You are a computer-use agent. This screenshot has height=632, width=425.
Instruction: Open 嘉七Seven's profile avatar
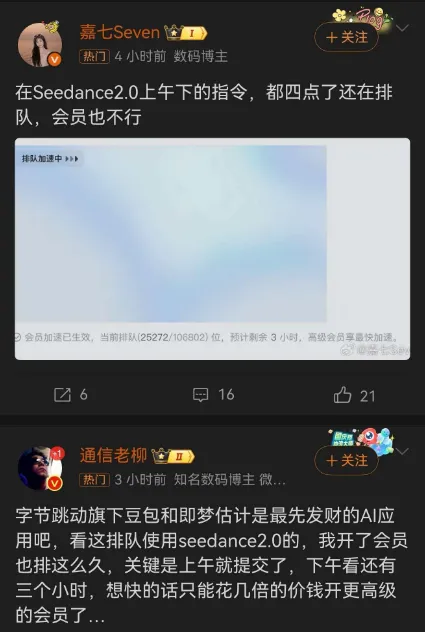(x=40, y=44)
